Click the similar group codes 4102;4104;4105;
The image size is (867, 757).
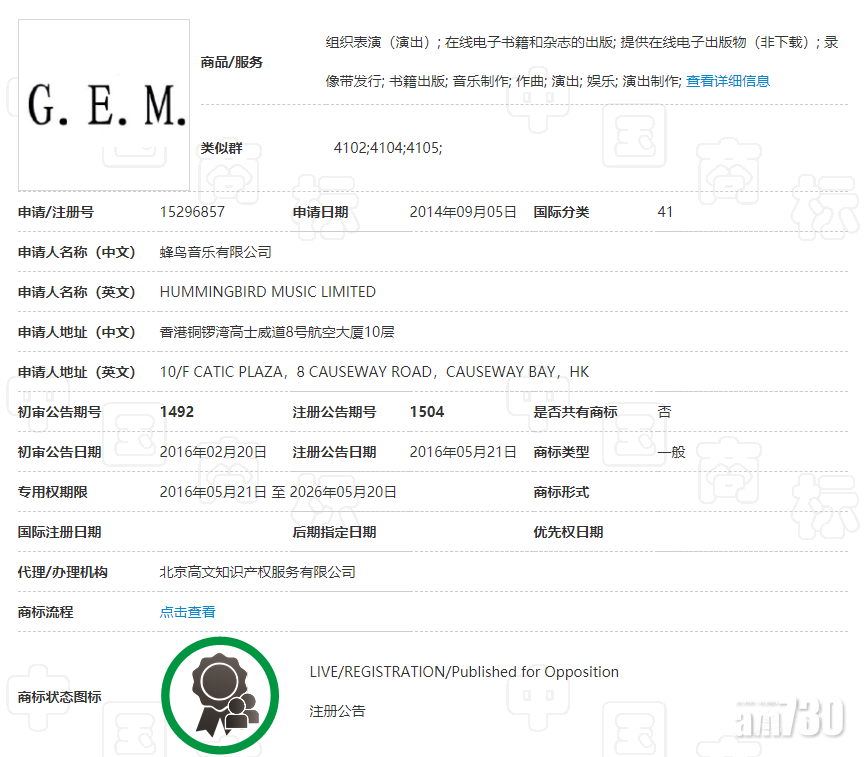(x=388, y=148)
